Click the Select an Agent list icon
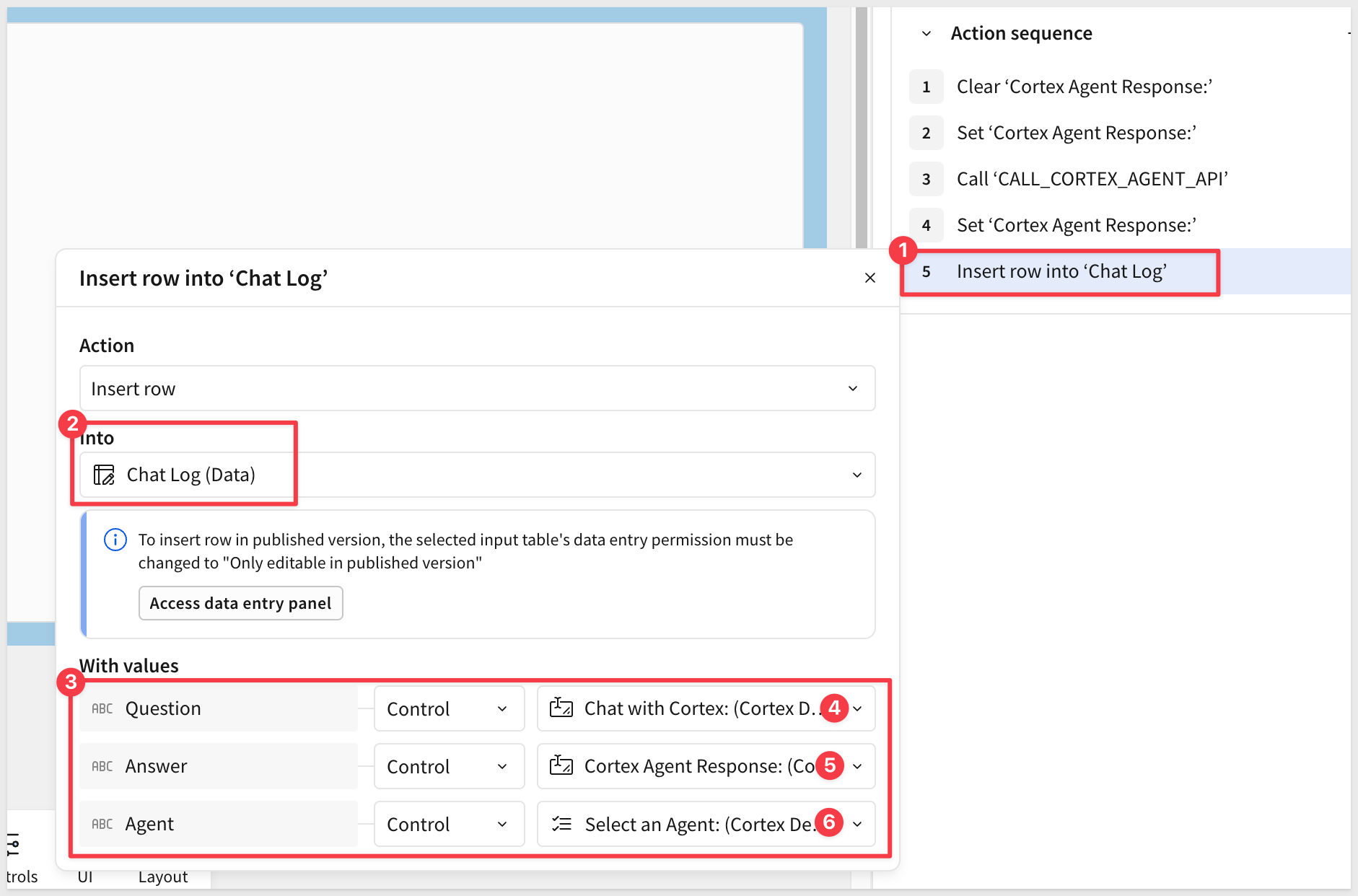 (561, 824)
